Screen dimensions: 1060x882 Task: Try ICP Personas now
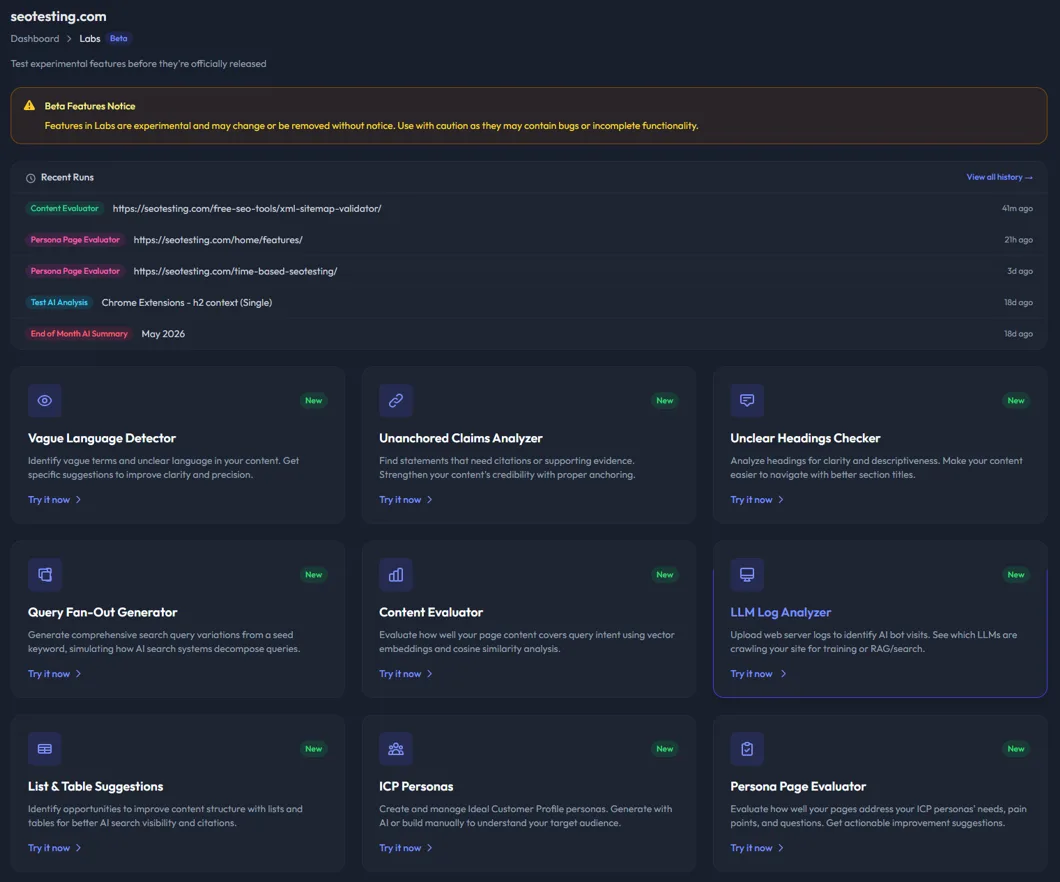[406, 848]
